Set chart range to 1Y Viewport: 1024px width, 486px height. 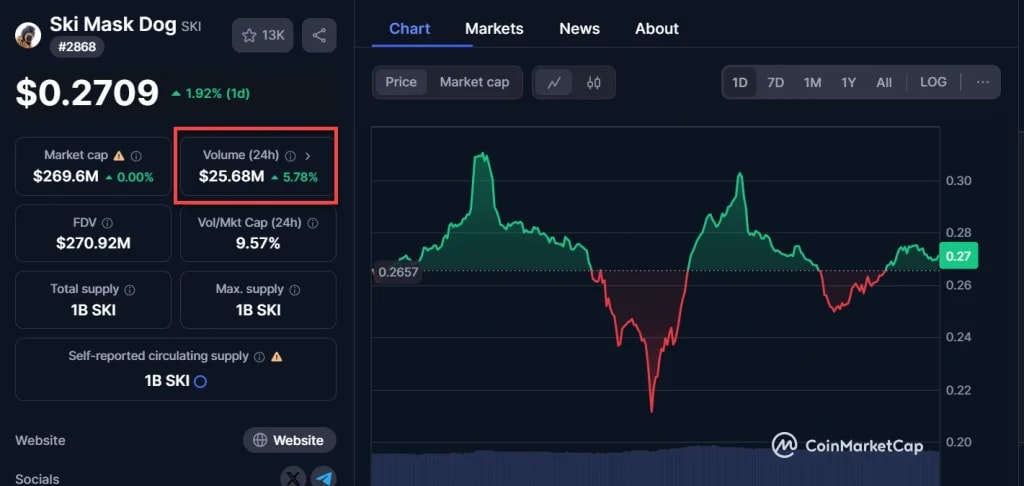(x=848, y=82)
